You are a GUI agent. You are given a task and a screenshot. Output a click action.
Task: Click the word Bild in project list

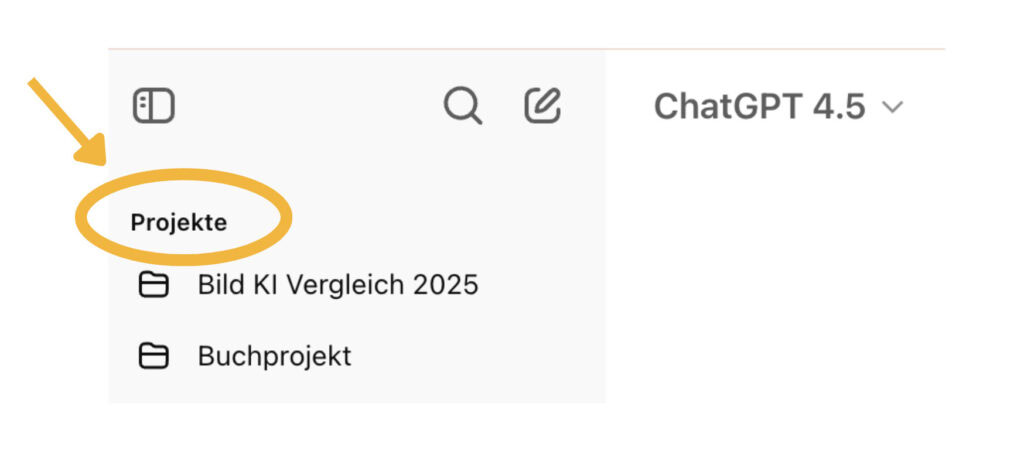point(219,286)
